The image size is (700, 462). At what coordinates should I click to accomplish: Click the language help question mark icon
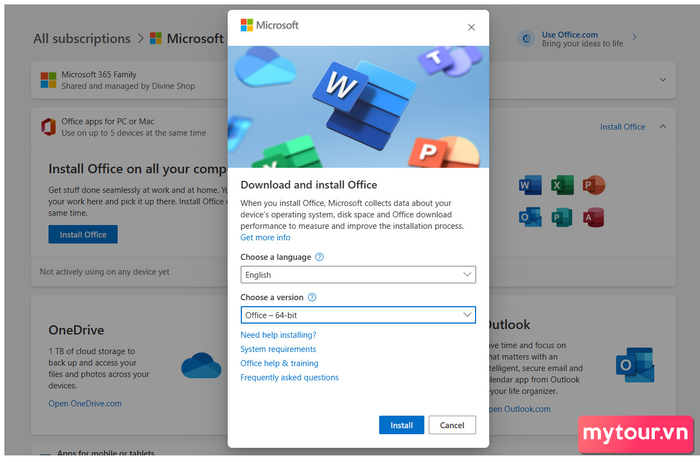coord(319,257)
